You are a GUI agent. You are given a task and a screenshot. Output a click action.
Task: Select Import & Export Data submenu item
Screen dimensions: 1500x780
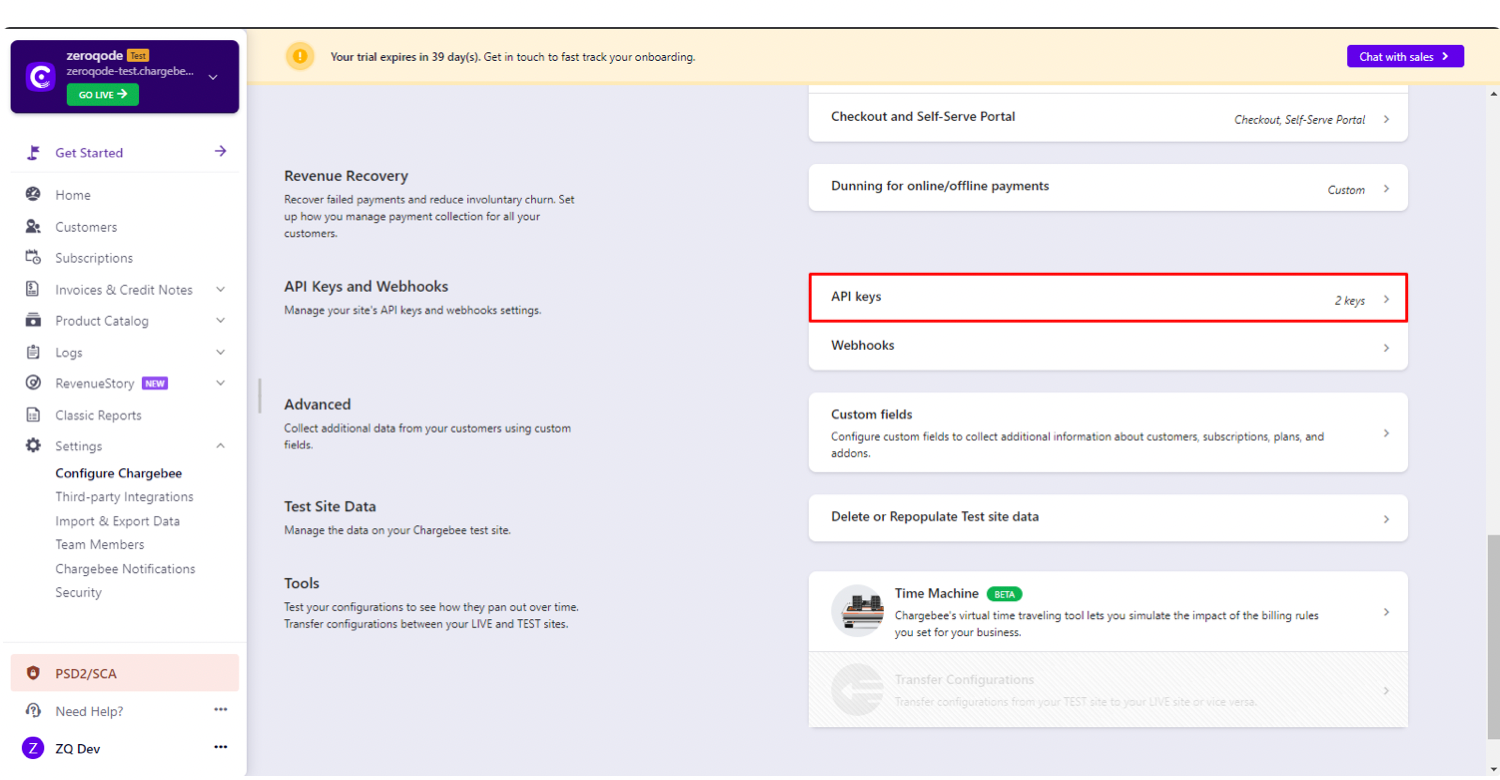point(118,521)
